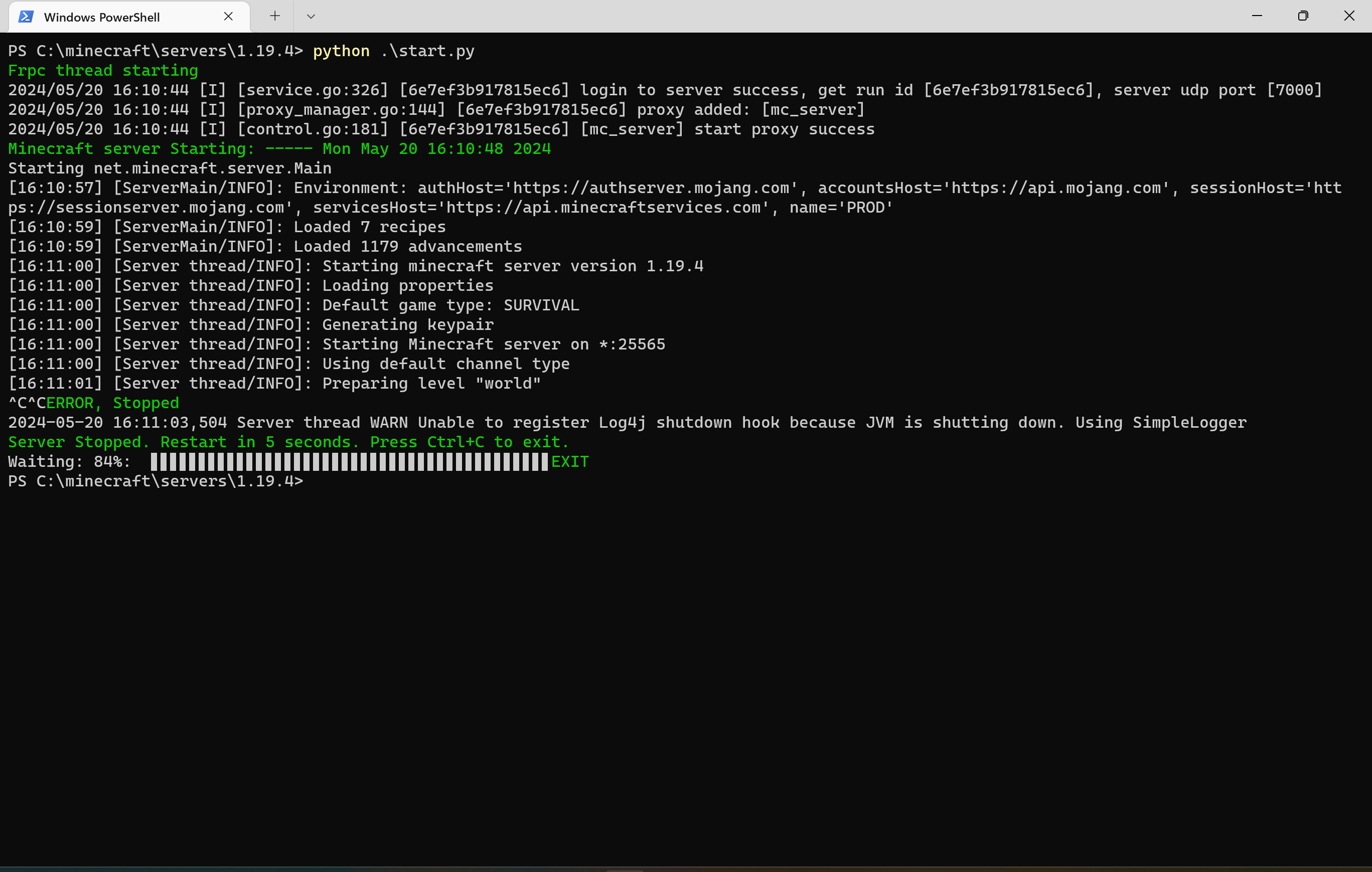Click 'Server Stopped. Restart in 5 seconds' line
This screenshot has width=1372, height=872.
click(288, 442)
